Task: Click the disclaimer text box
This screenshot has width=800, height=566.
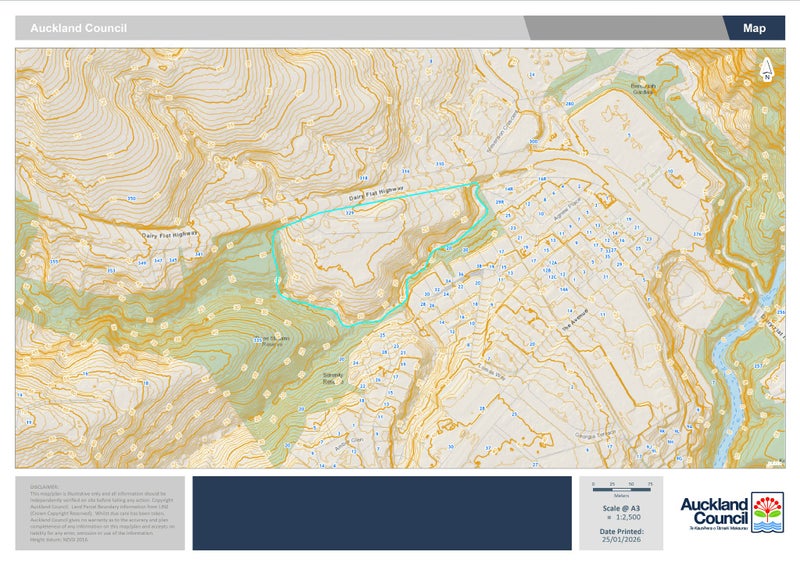Action: tap(99, 512)
